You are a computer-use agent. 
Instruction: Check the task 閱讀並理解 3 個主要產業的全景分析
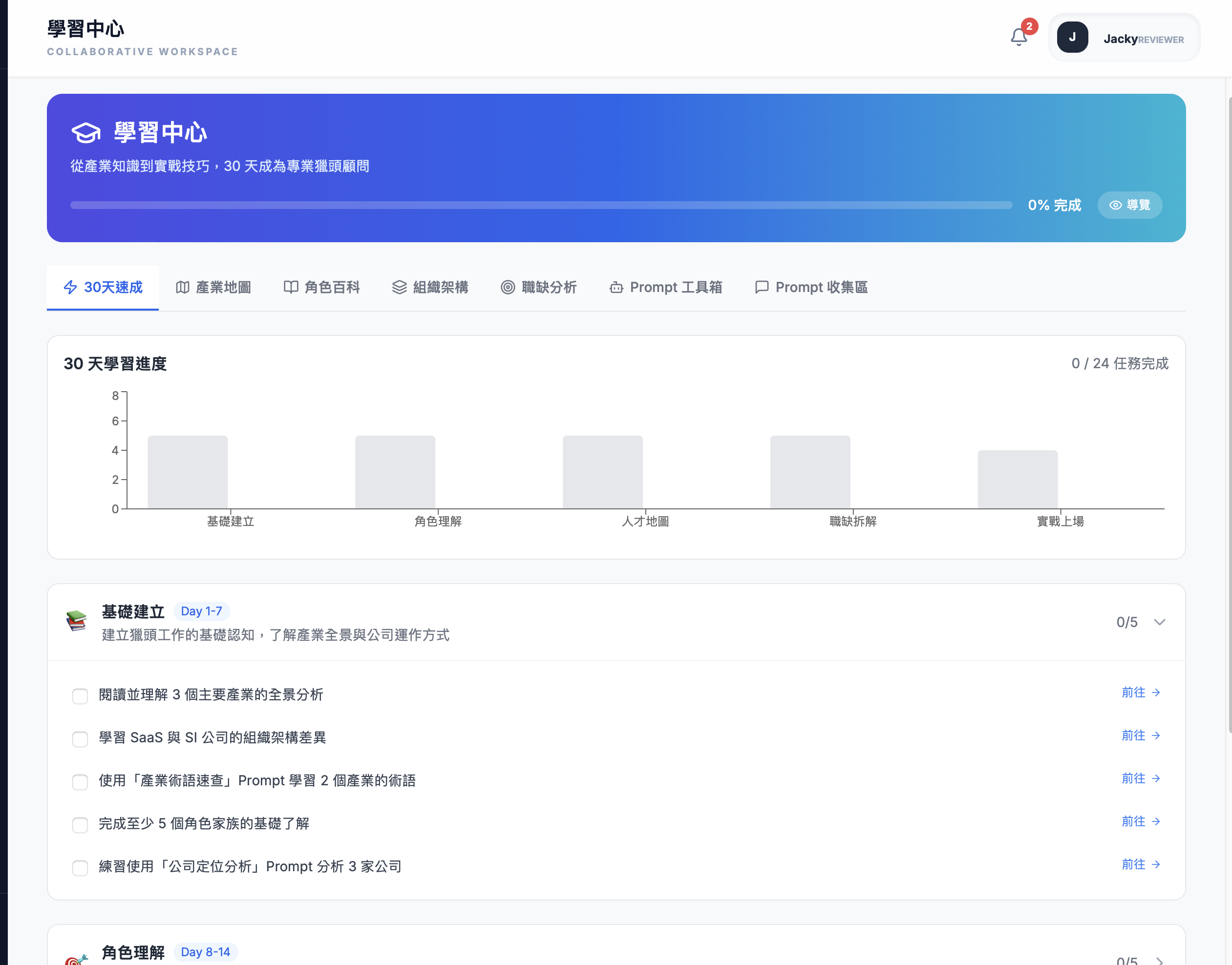[x=80, y=696]
